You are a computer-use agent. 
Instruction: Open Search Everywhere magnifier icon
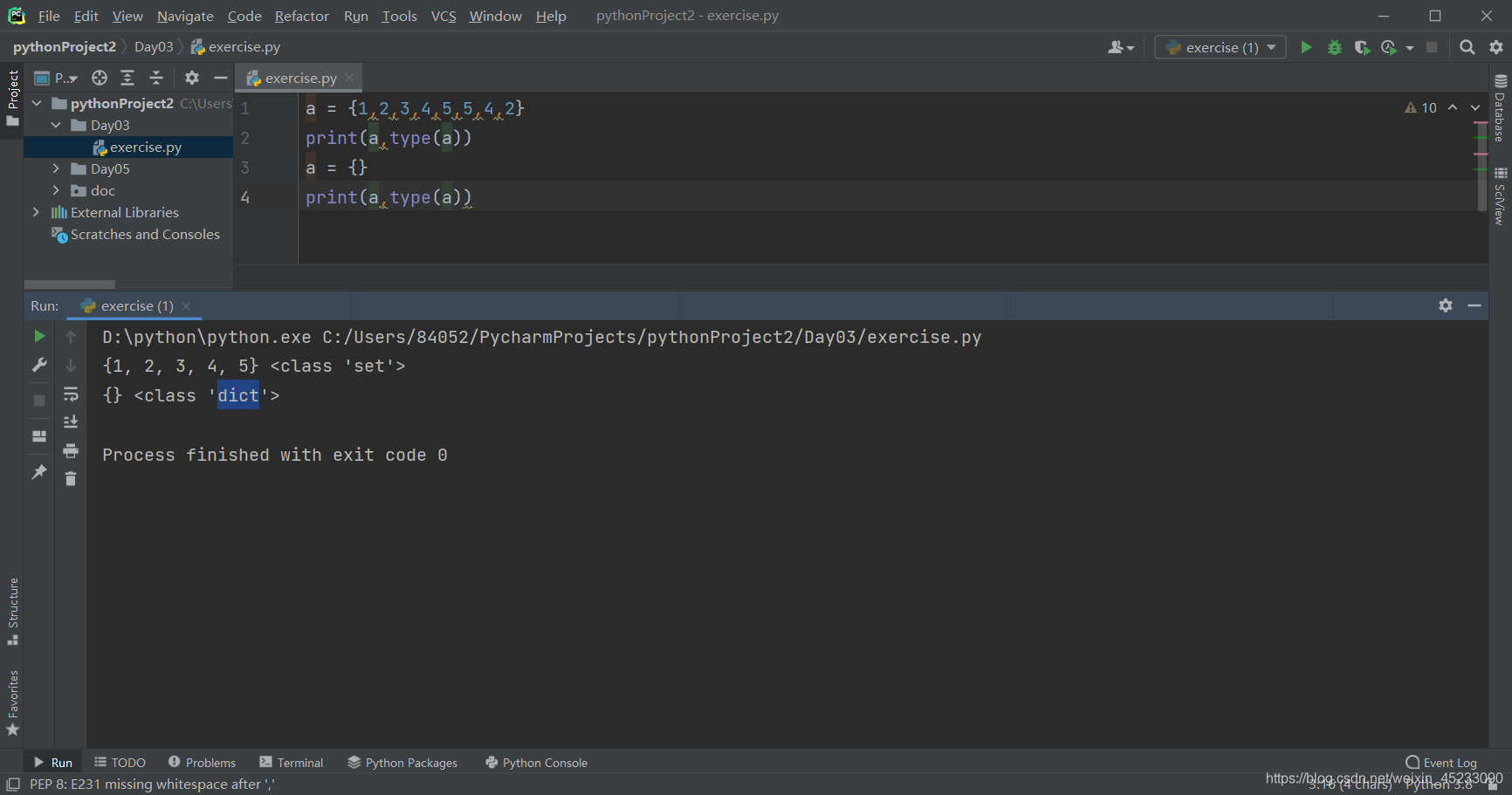point(1467,47)
